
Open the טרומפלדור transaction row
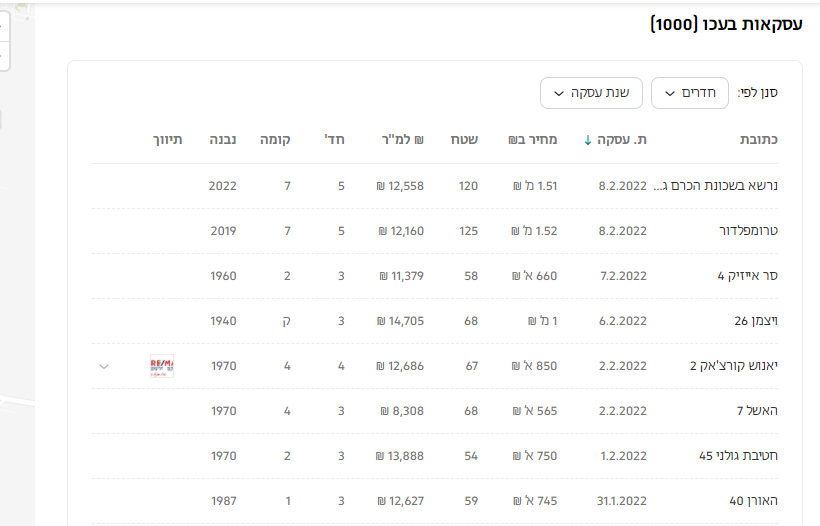coord(748,231)
